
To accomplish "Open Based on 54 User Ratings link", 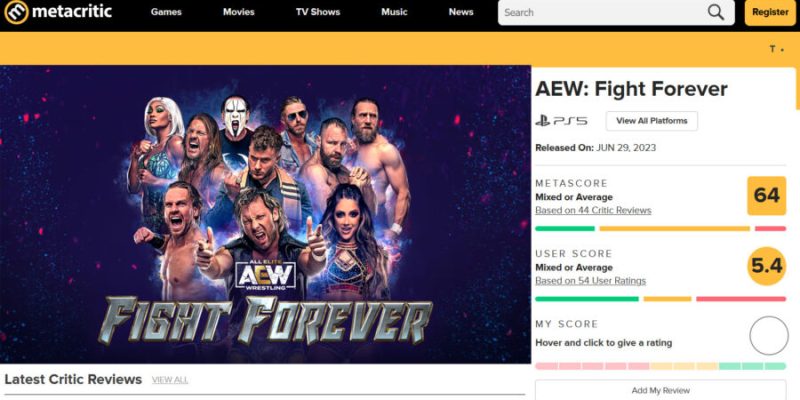I will pyautogui.click(x=590, y=281).
